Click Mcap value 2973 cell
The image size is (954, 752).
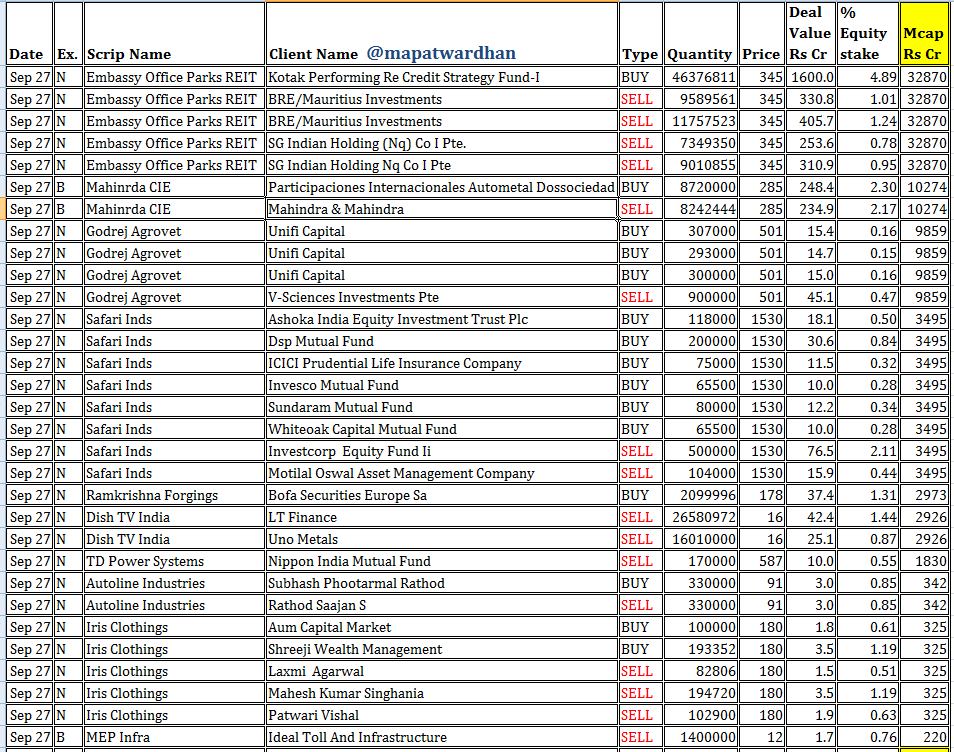pyautogui.click(x=924, y=495)
